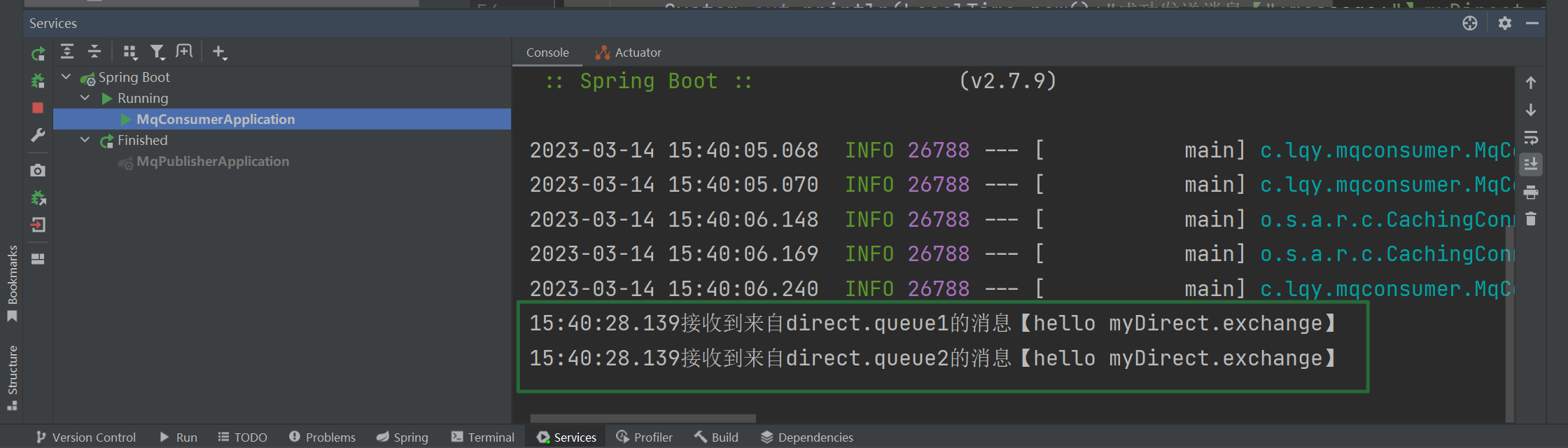Toggle soft-wrap in console
1568x448 pixels.
[x=1531, y=137]
